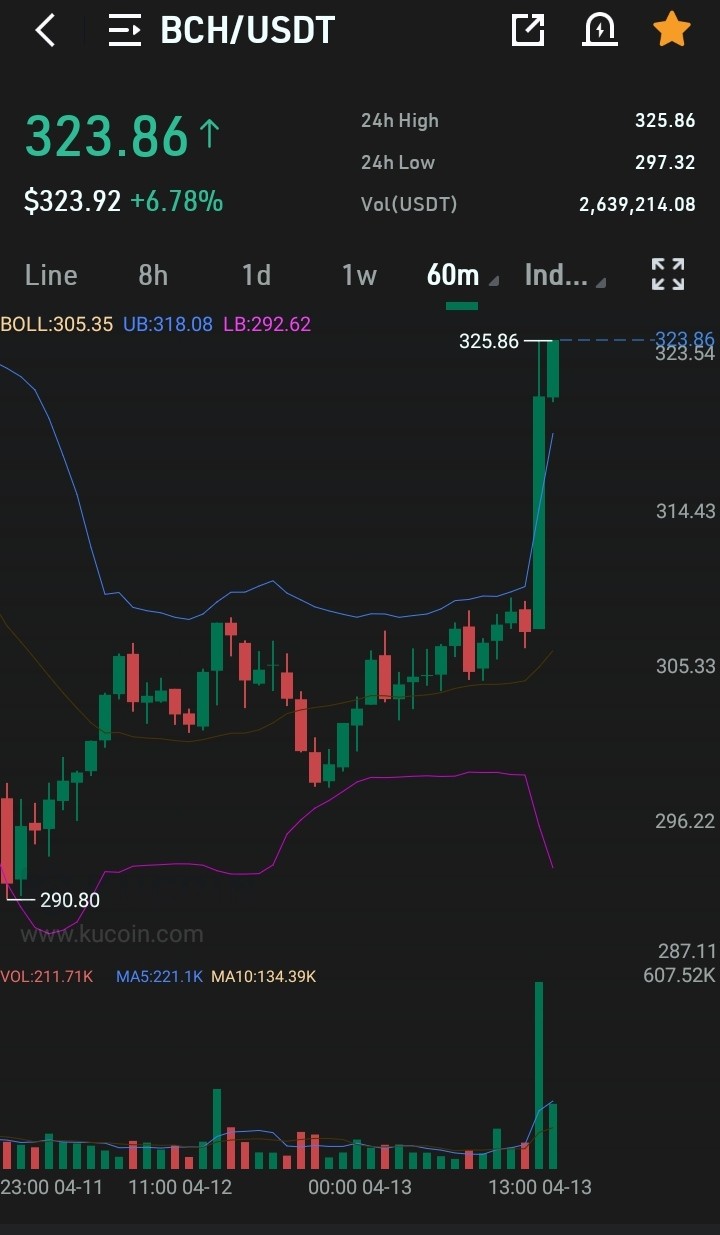This screenshot has width=720, height=1235.
Task: Tap the 24h High value 325.86
Action: pos(665,121)
